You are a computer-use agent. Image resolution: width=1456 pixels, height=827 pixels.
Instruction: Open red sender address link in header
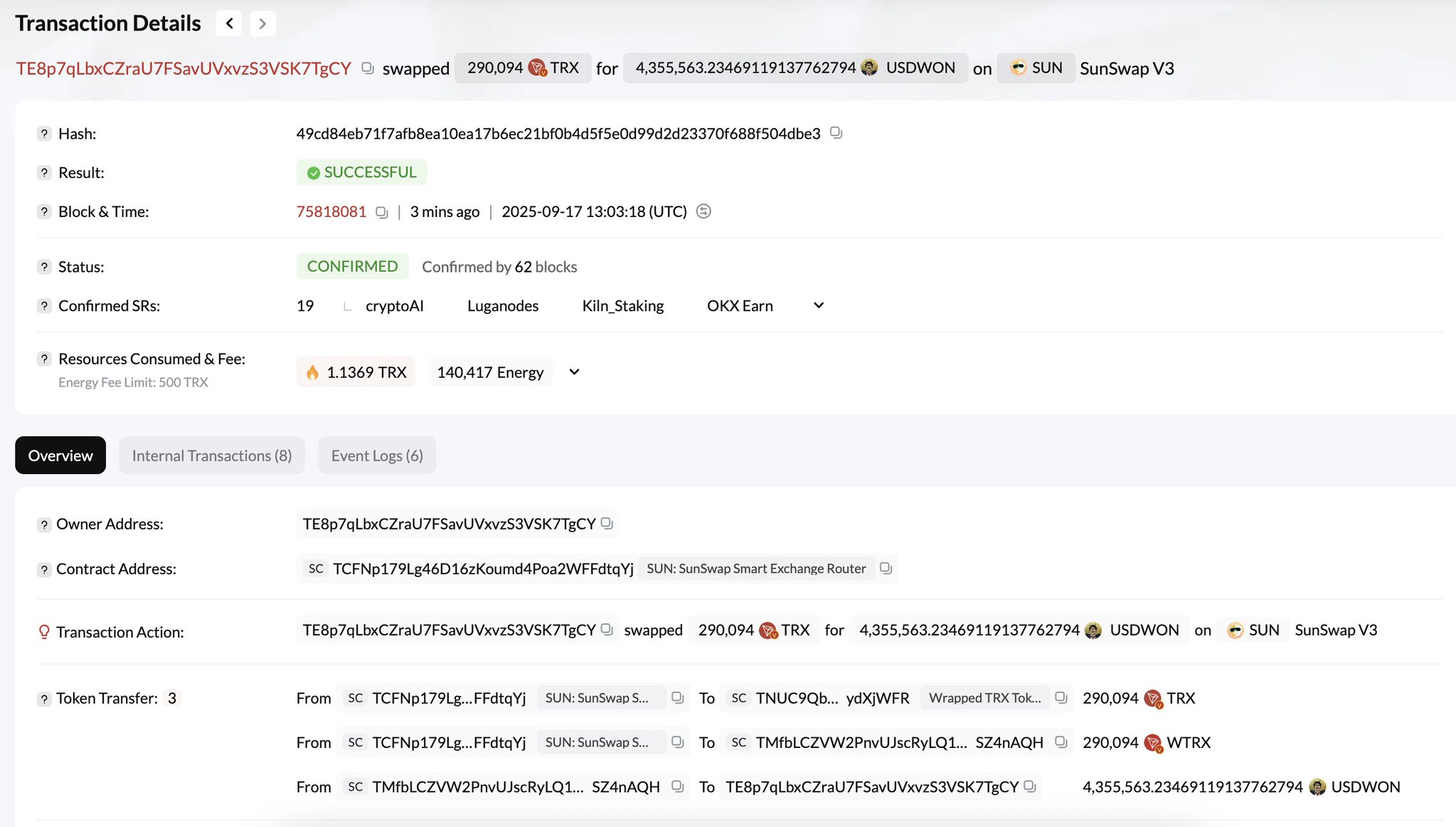184,68
